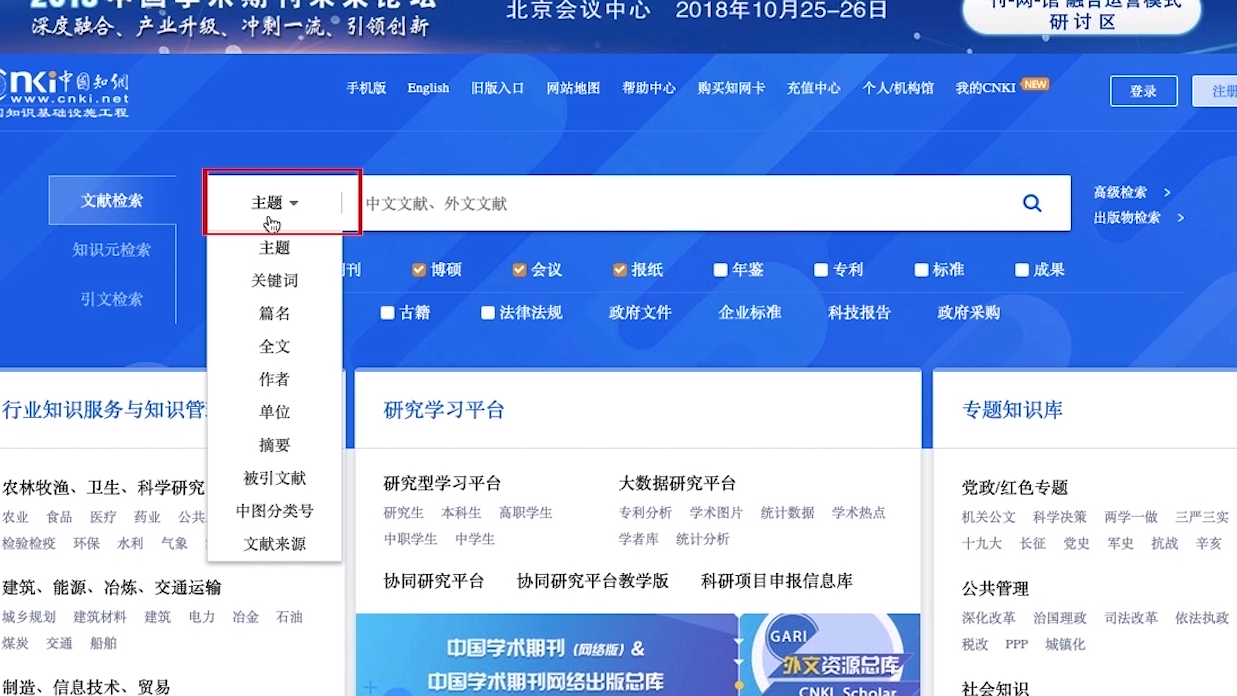Select 单位 from dropdown list
This screenshot has width=1237, height=696.
[275, 412]
